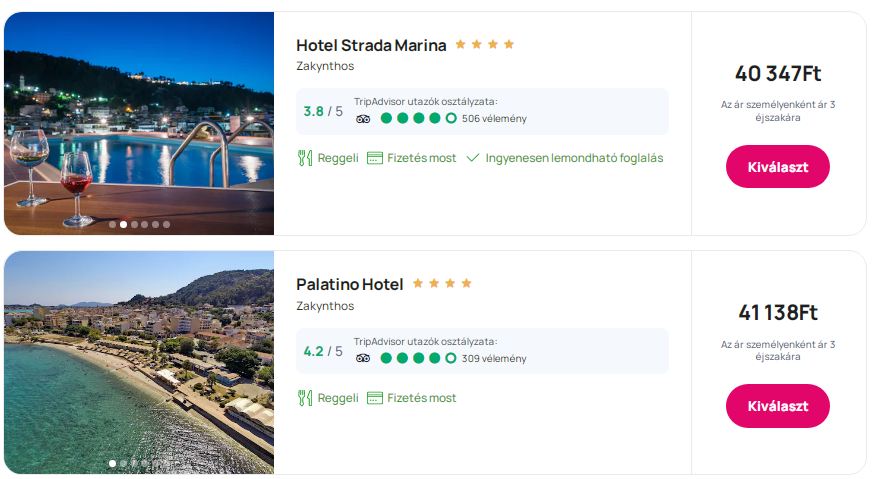Click the Reggeli cutlery icon for Palatino Hotel
The image size is (877, 479).
click(305, 398)
